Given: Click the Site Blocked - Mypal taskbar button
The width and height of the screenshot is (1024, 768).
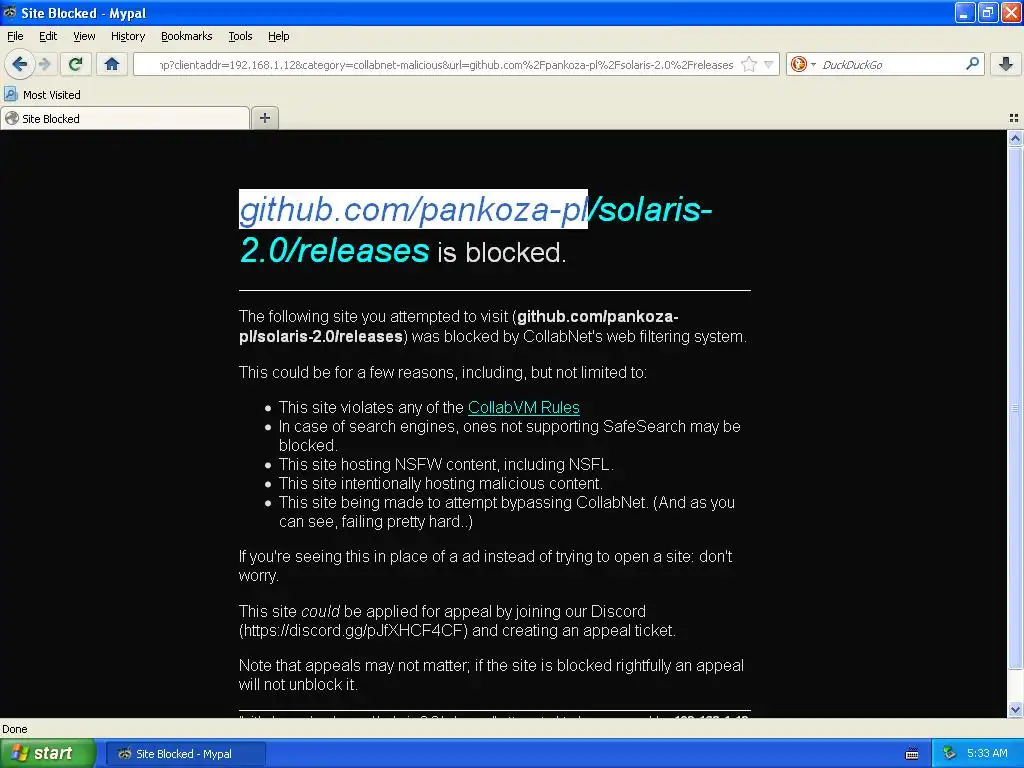Looking at the screenshot, I should [185, 754].
